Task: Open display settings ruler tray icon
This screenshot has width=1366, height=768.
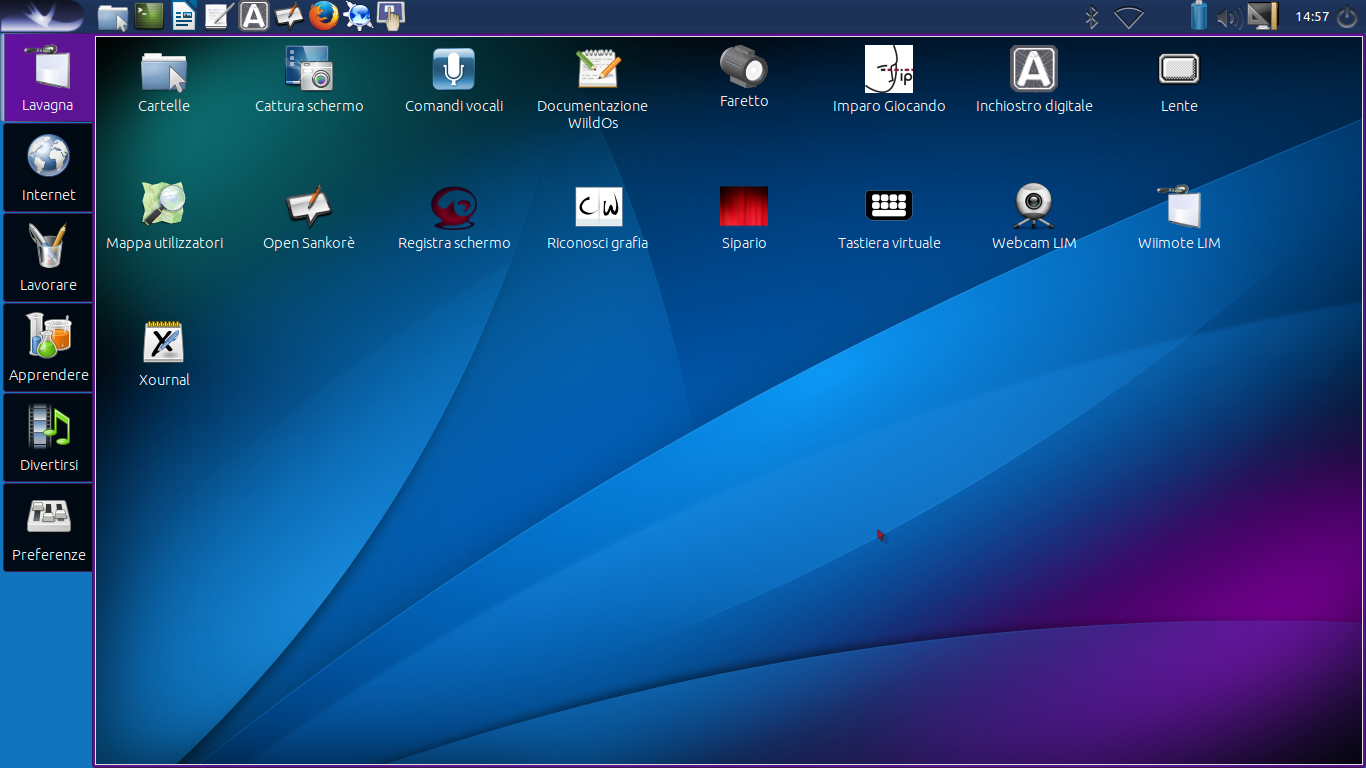Action: coord(1263,15)
